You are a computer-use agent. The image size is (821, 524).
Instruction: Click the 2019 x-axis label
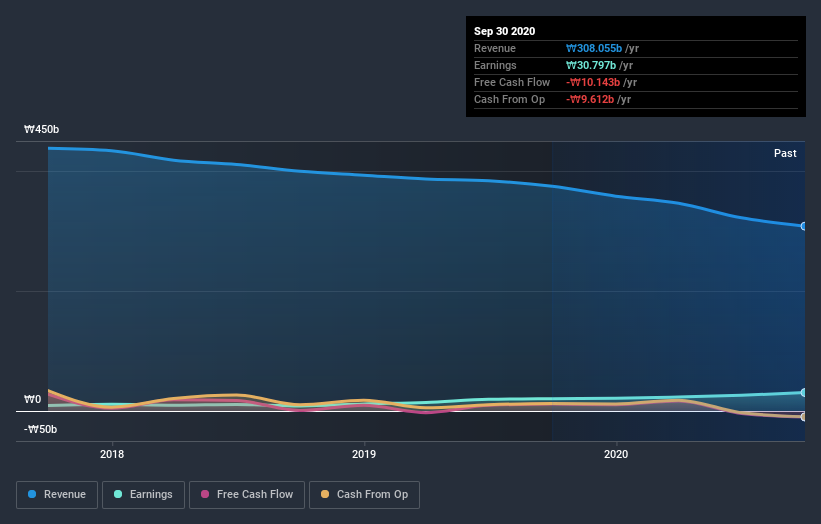click(364, 454)
